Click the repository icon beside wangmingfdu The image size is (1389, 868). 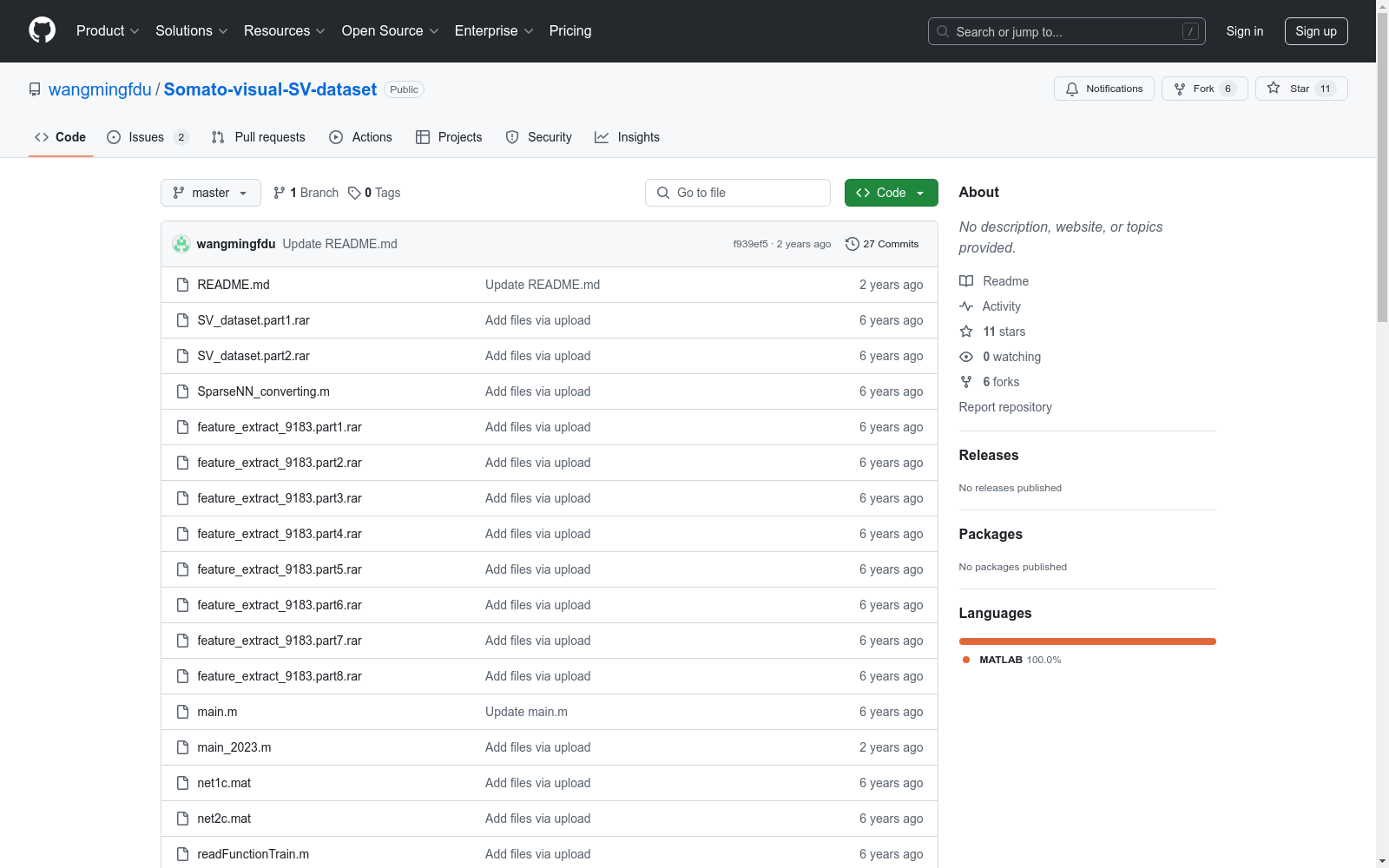35,89
